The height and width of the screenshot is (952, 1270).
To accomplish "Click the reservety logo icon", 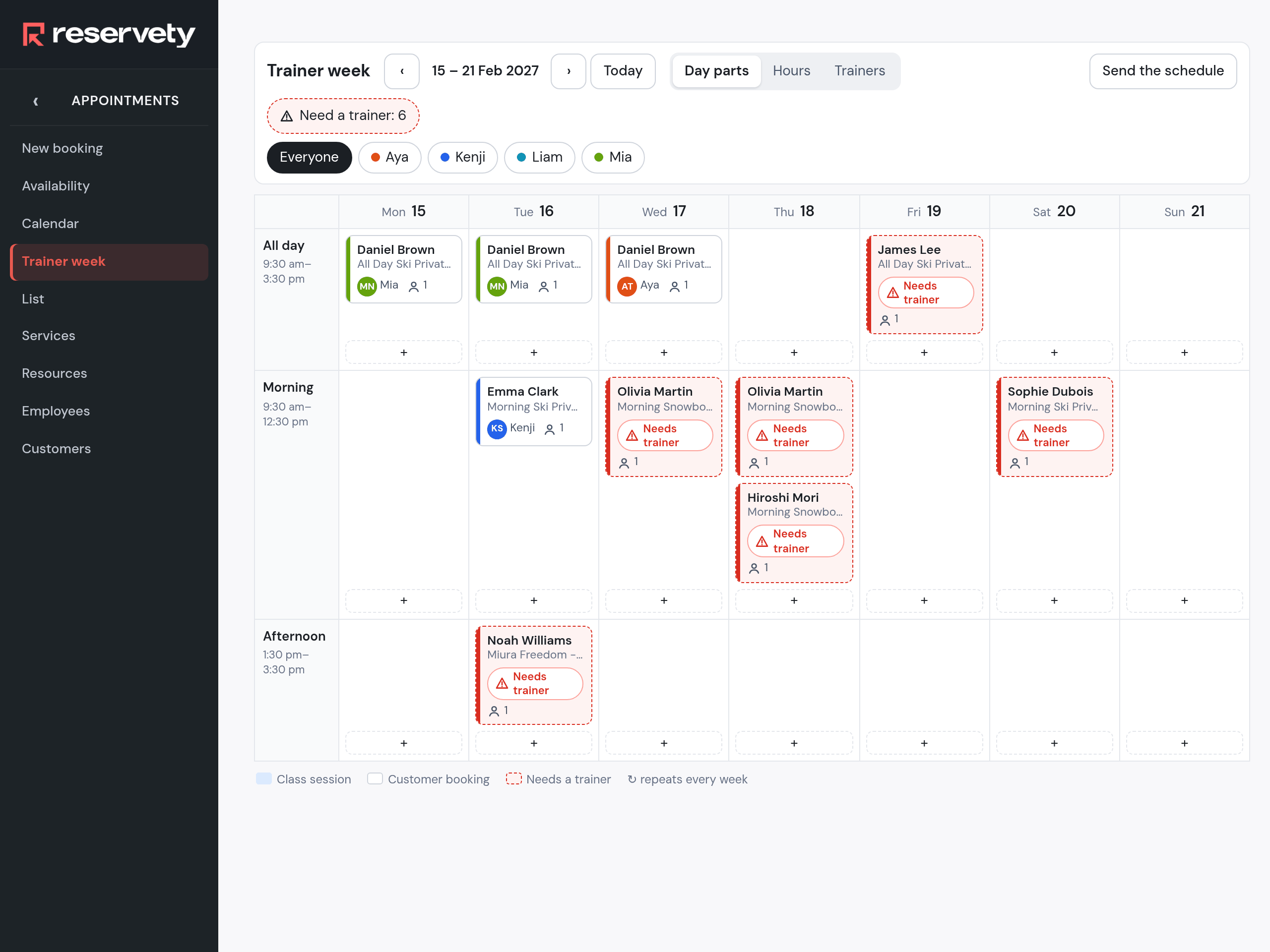I will pyautogui.click(x=33, y=34).
